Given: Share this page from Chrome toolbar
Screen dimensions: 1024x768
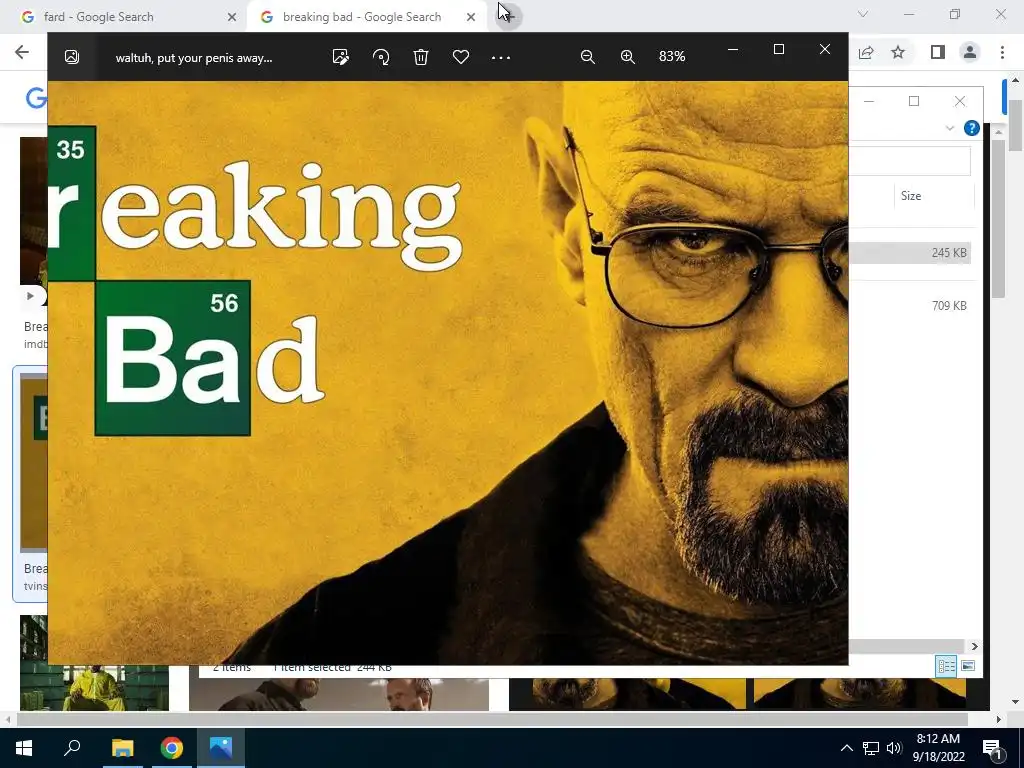Looking at the screenshot, I should (x=866, y=52).
